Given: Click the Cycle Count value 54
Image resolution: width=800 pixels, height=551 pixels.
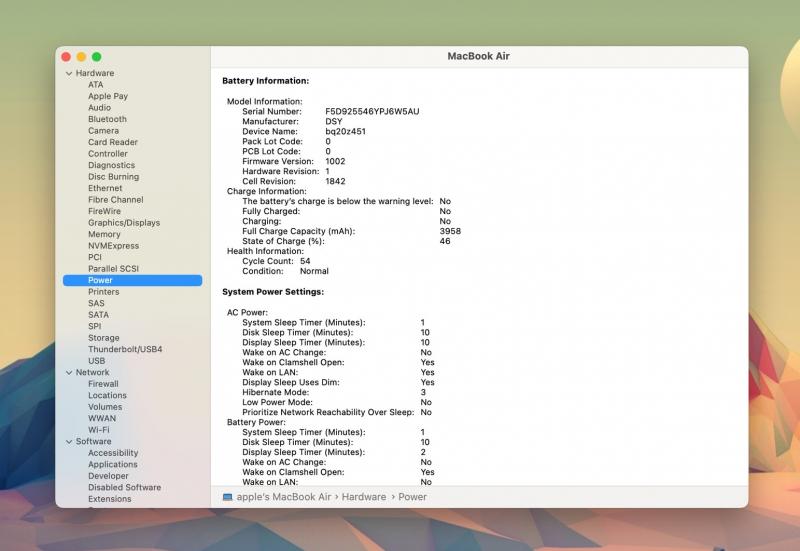Looking at the screenshot, I should (x=305, y=261).
